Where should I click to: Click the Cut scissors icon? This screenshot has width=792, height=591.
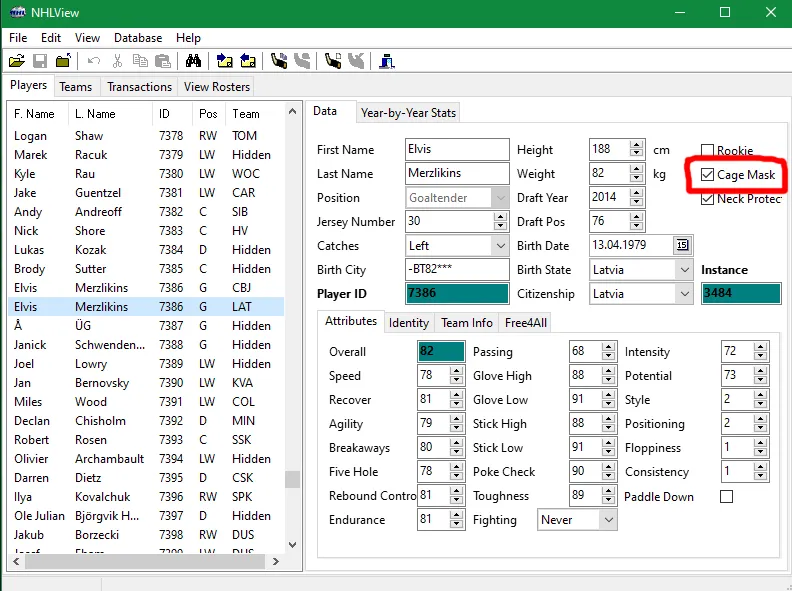tap(117, 61)
